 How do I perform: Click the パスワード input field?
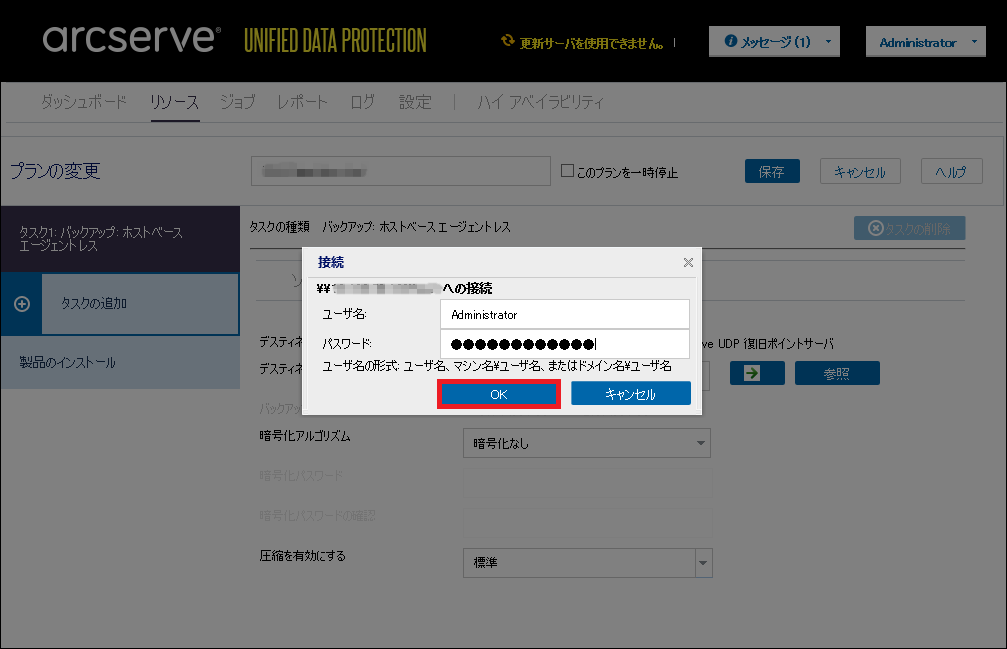[x=564, y=344]
